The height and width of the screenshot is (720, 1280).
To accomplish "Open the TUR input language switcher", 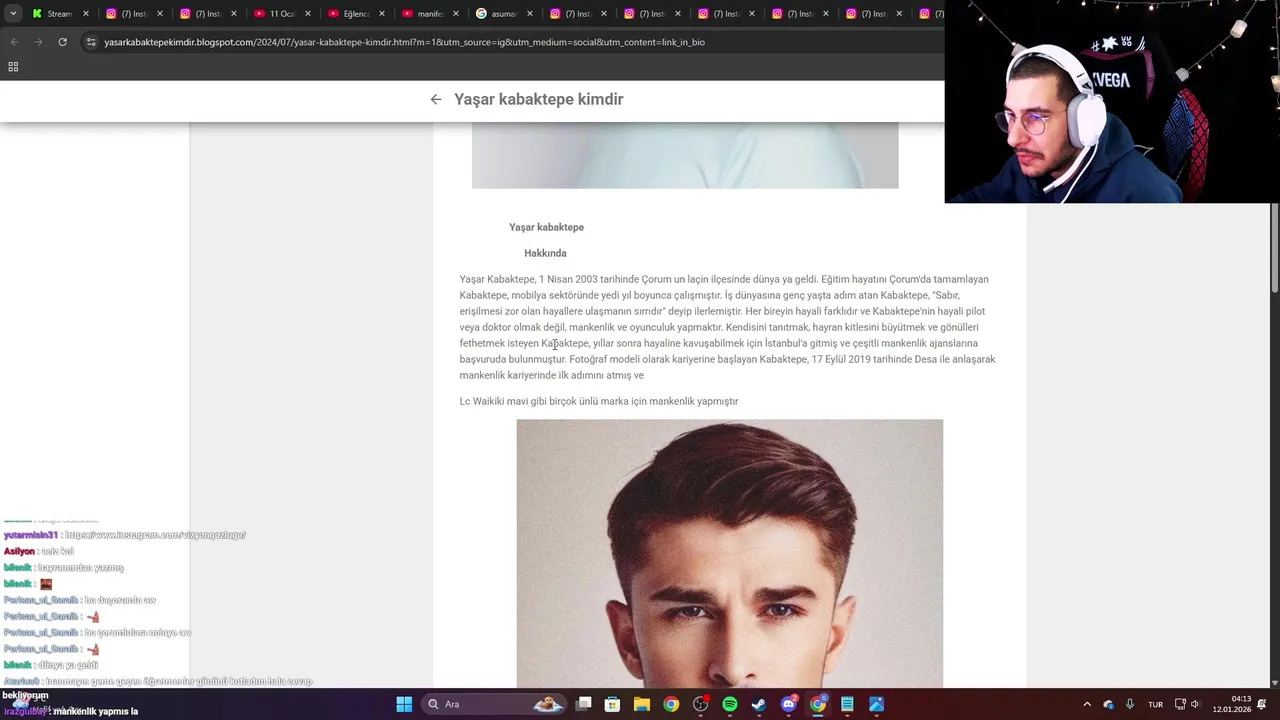I will click(x=1155, y=704).
